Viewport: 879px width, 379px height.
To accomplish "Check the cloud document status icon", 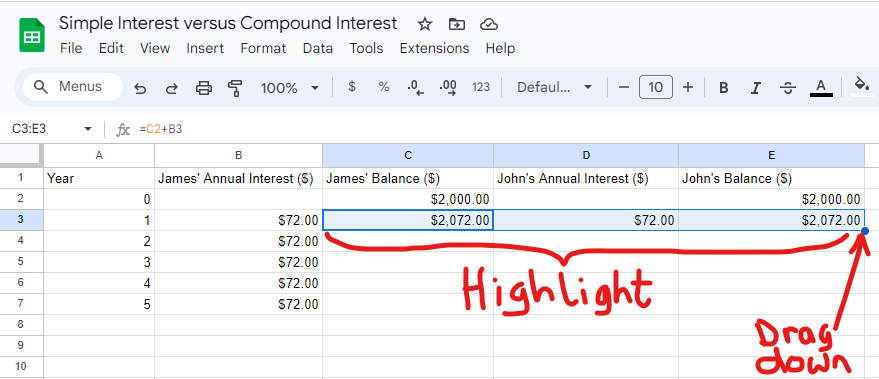I will [x=489, y=24].
